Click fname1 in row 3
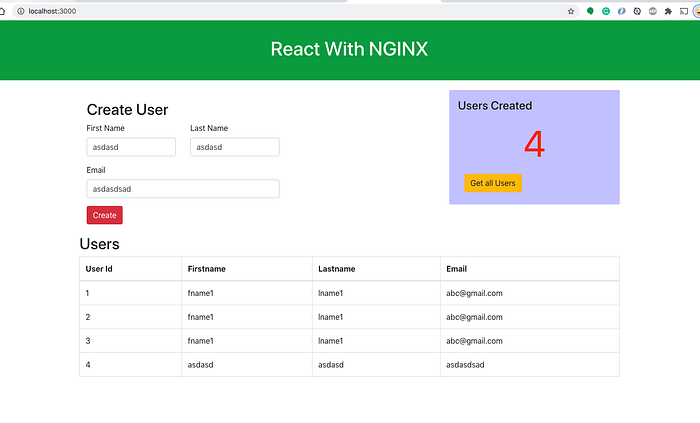The image size is (700, 423). click(x=200, y=341)
